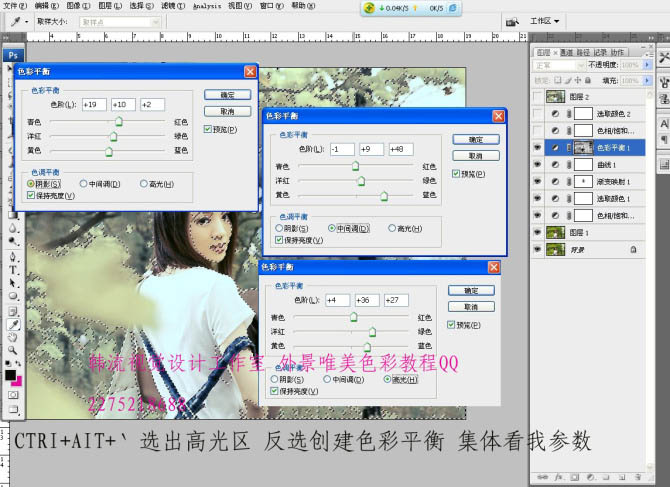Toggle 保持亮度 checkbox in bottom dialog

(x=275, y=391)
